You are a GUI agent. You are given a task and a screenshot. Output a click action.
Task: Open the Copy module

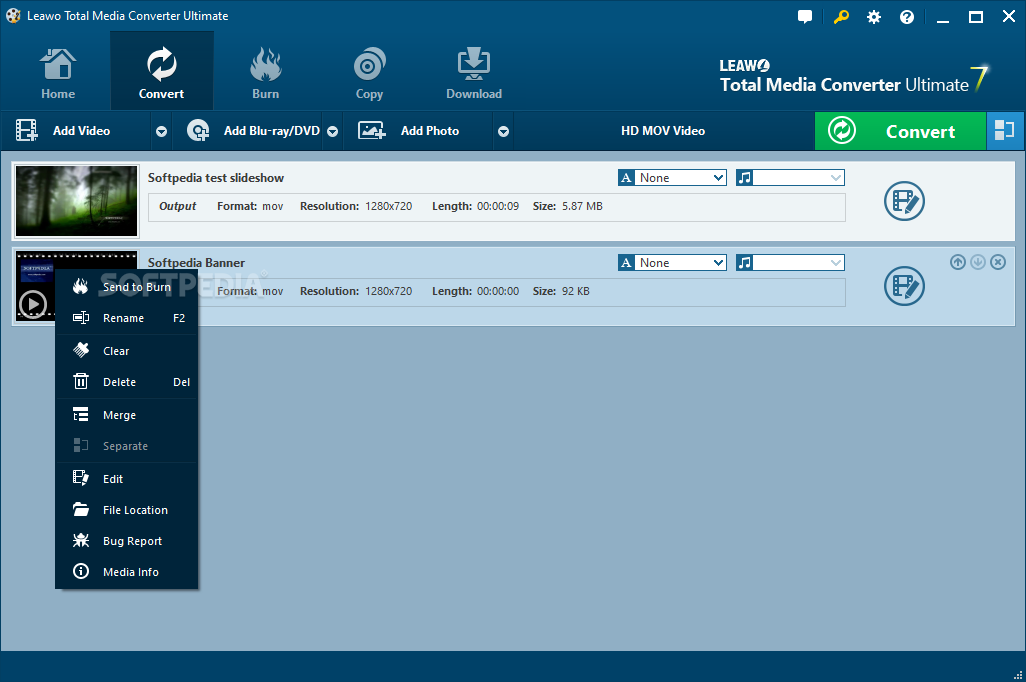pos(369,73)
